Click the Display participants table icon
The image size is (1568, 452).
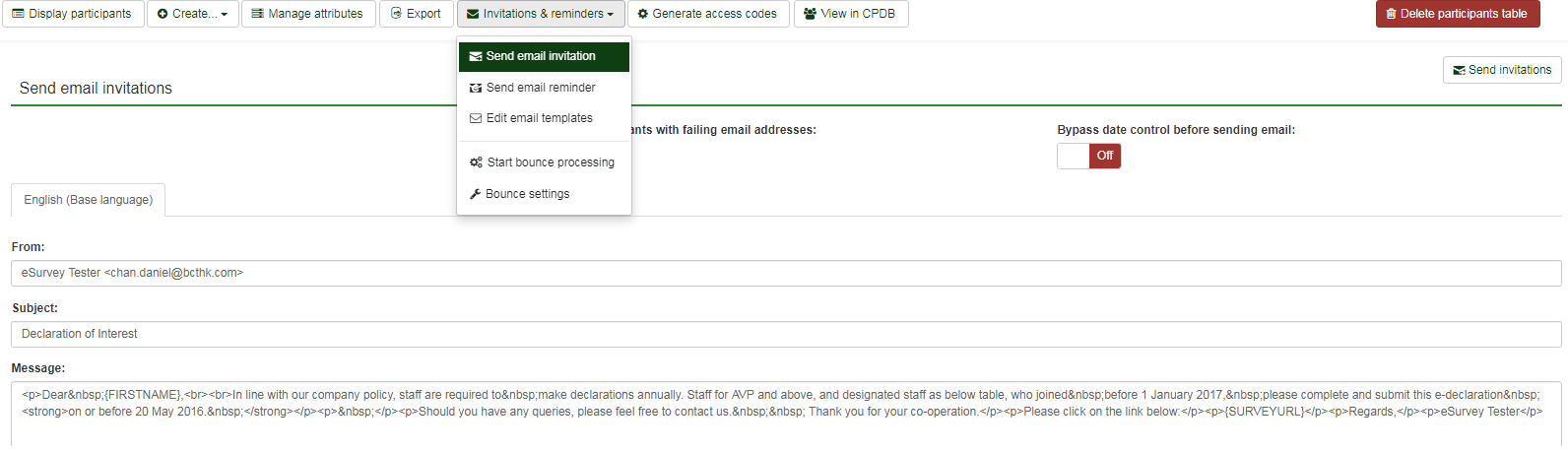[x=18, y=14]
